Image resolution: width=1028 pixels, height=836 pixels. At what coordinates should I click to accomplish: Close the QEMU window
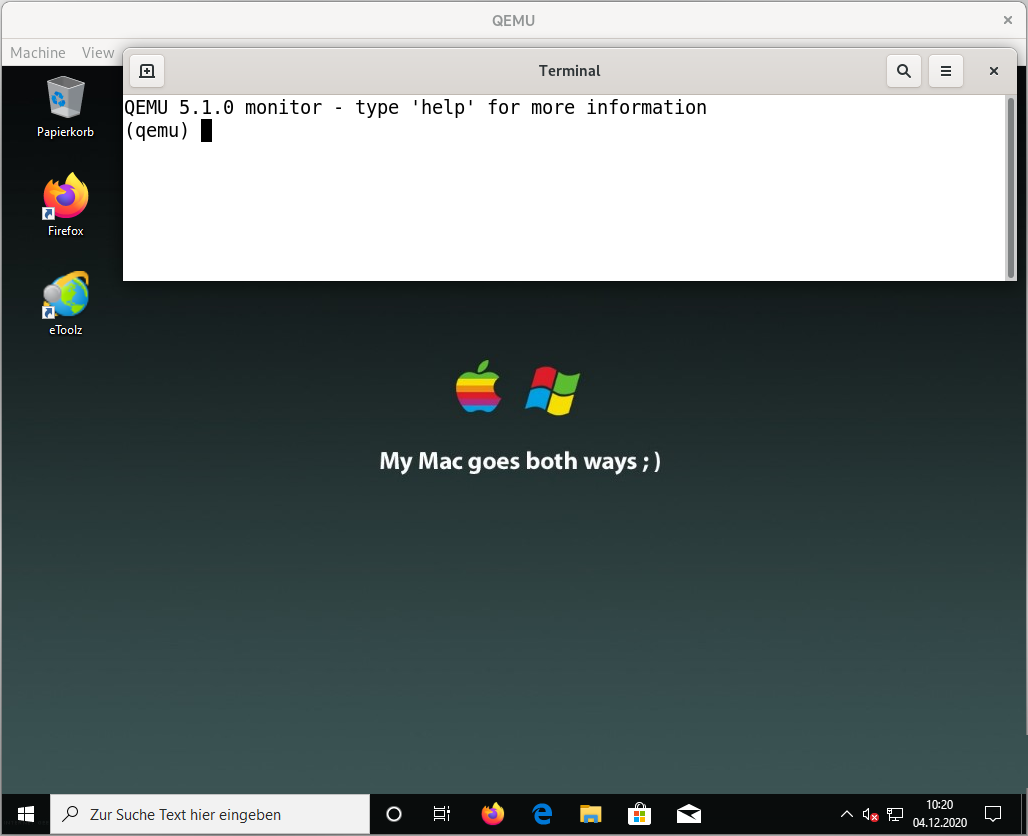(1008, 20)
